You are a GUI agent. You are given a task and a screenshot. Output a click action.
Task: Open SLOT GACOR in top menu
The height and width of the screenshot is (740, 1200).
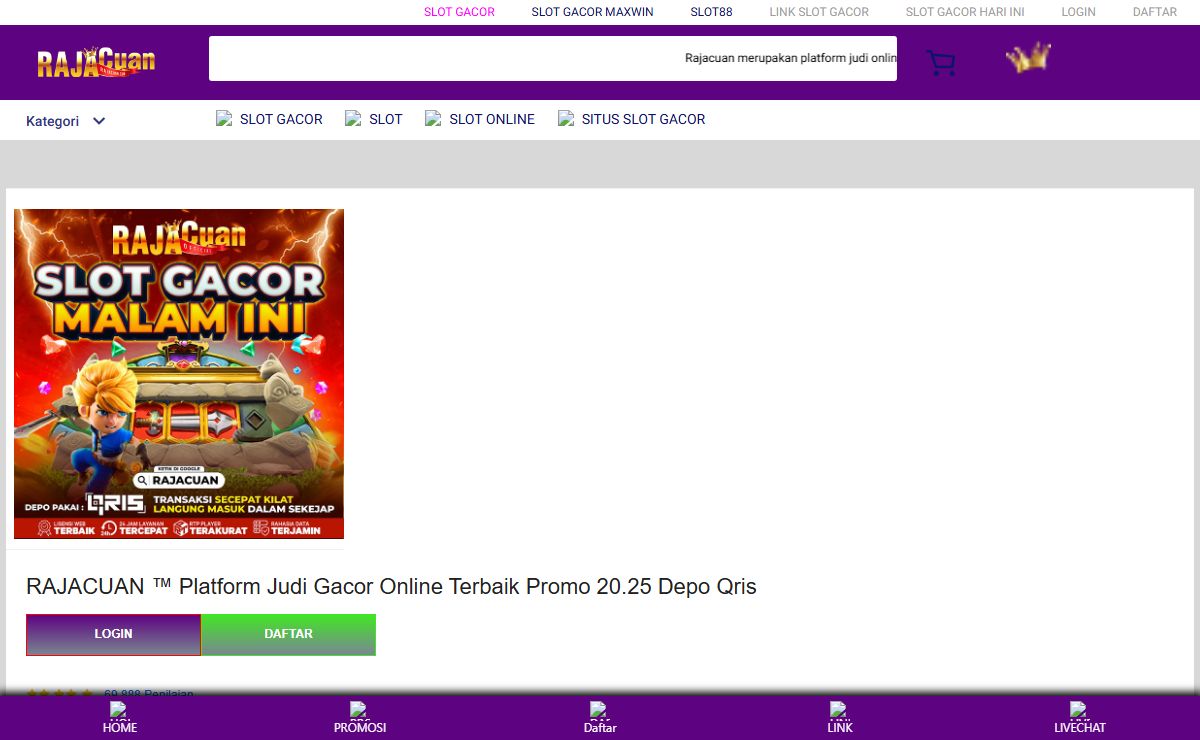click(459, 12)
